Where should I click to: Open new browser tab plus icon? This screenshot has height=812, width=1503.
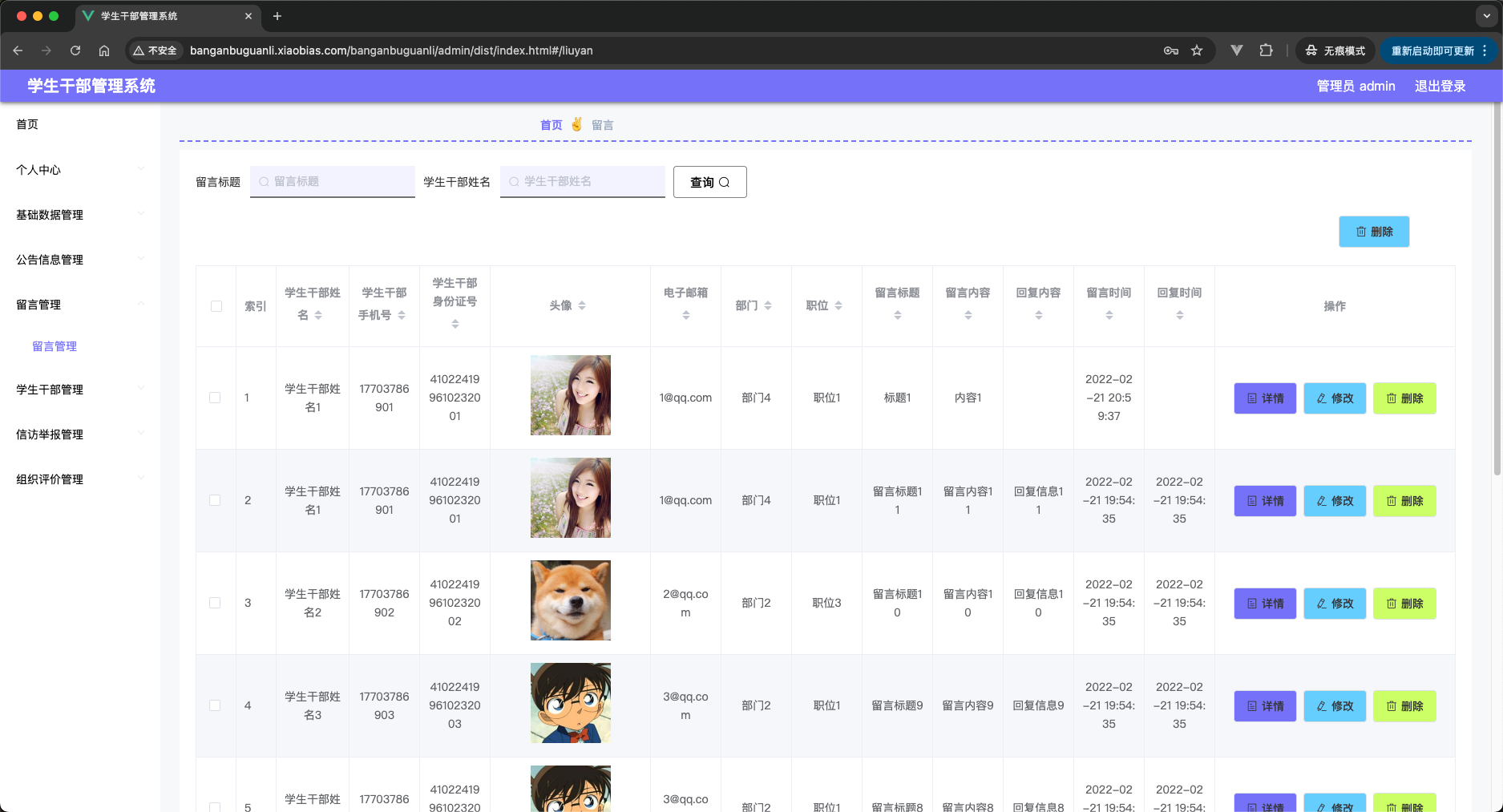(277, 16)
